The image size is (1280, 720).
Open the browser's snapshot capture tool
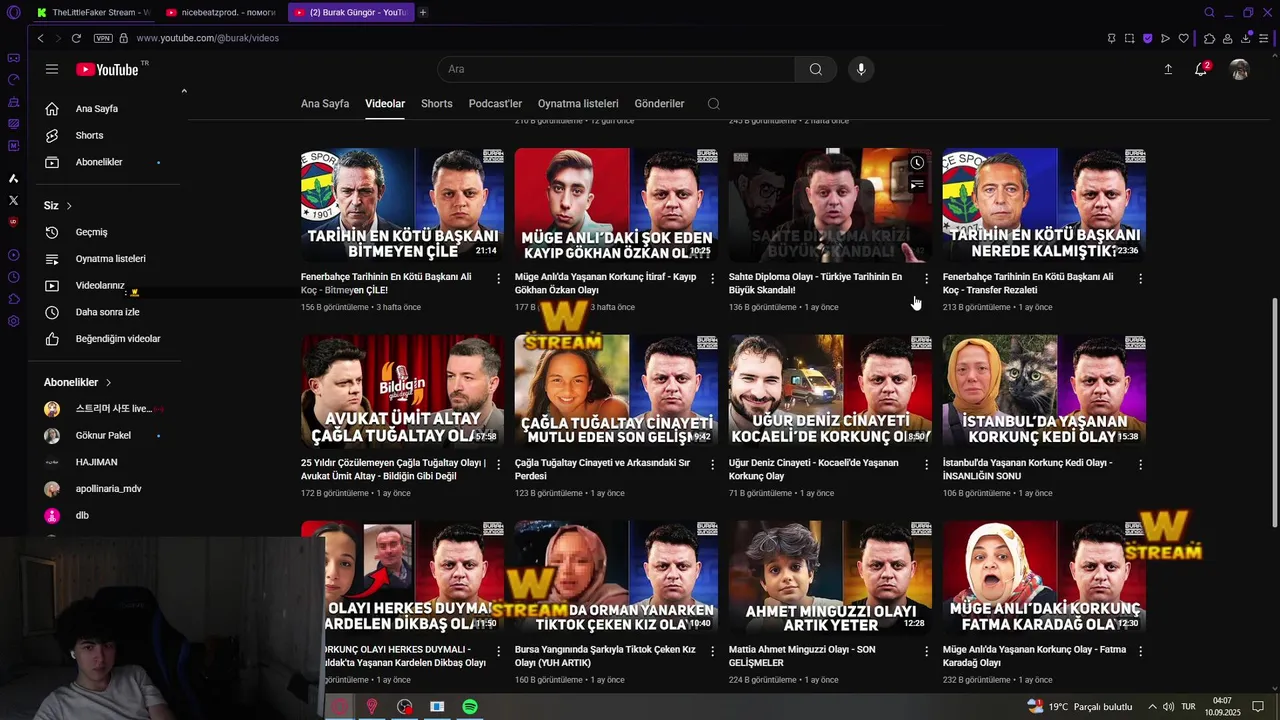click(x=1129, y=38)
